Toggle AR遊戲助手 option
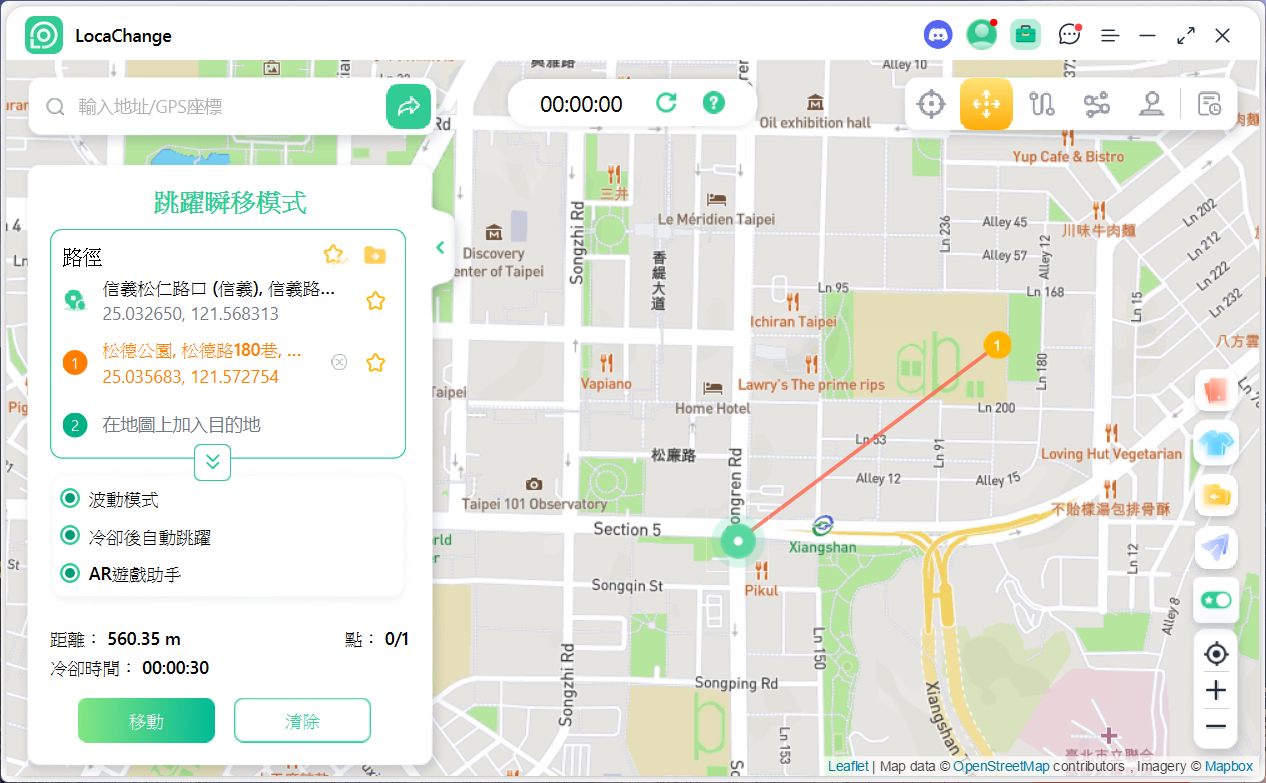Image resolution: width=1266 pixels, height=783 pixels. click(x=70, y=573)
